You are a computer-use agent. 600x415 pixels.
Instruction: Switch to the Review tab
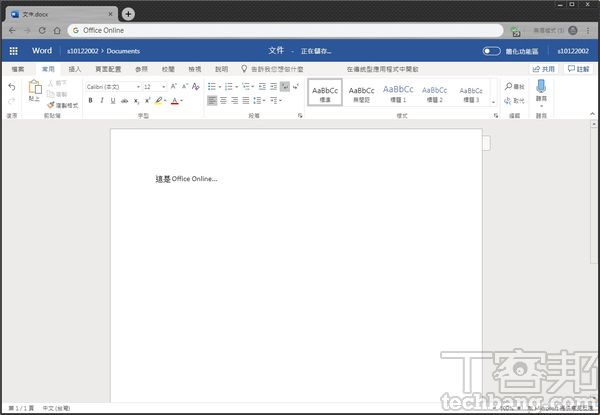pyautogui.click(x=168, y=69)
